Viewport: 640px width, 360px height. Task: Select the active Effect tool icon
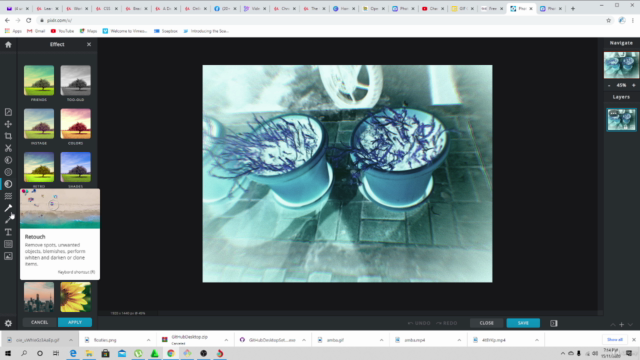pos(8,184)
